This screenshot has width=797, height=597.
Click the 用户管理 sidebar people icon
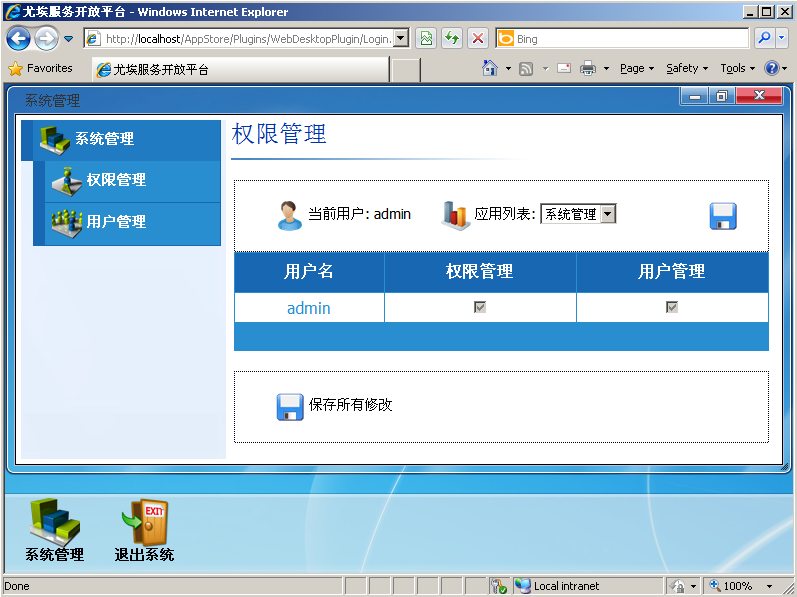(67, 224)
